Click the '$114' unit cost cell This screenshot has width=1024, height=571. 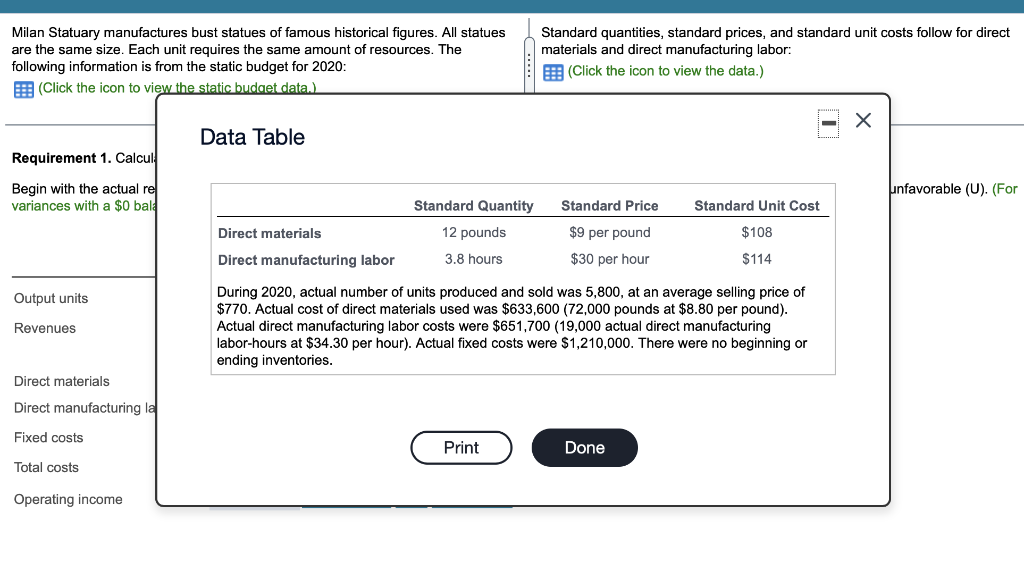pyautogui.click(x=756, y=259)
